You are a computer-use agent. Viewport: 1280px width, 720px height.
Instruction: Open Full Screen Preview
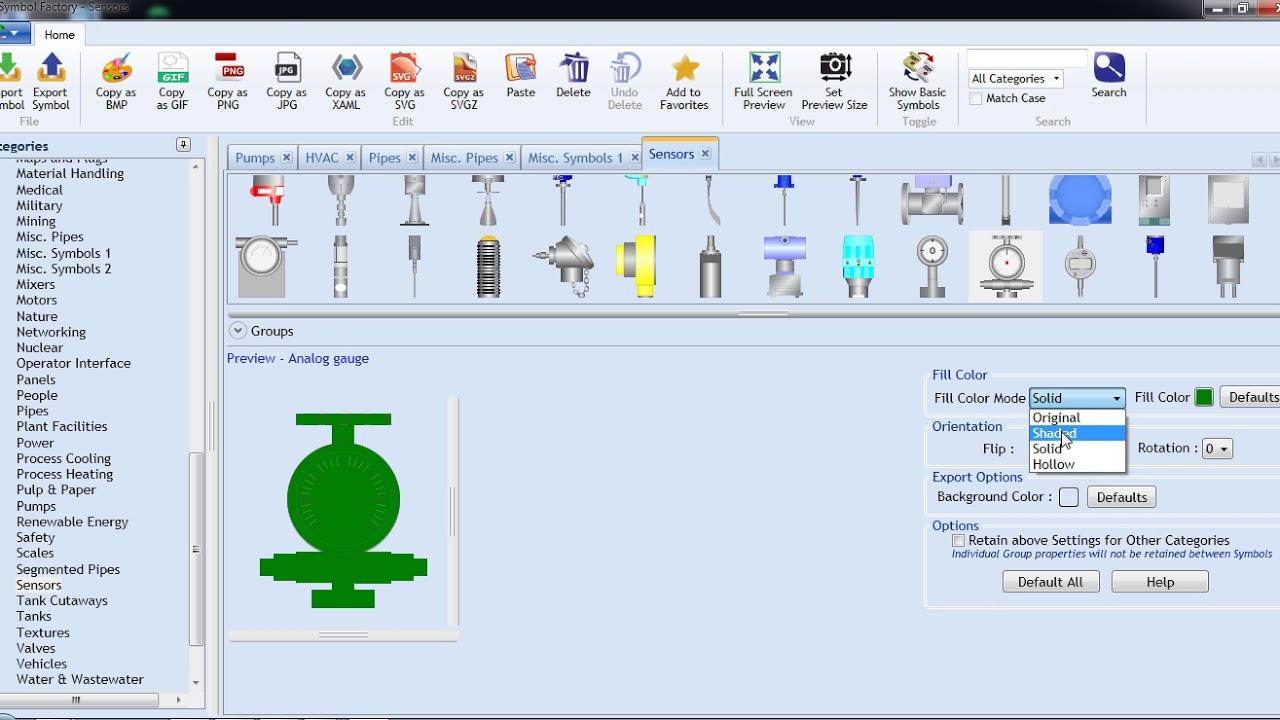click(x=763, y=82)
